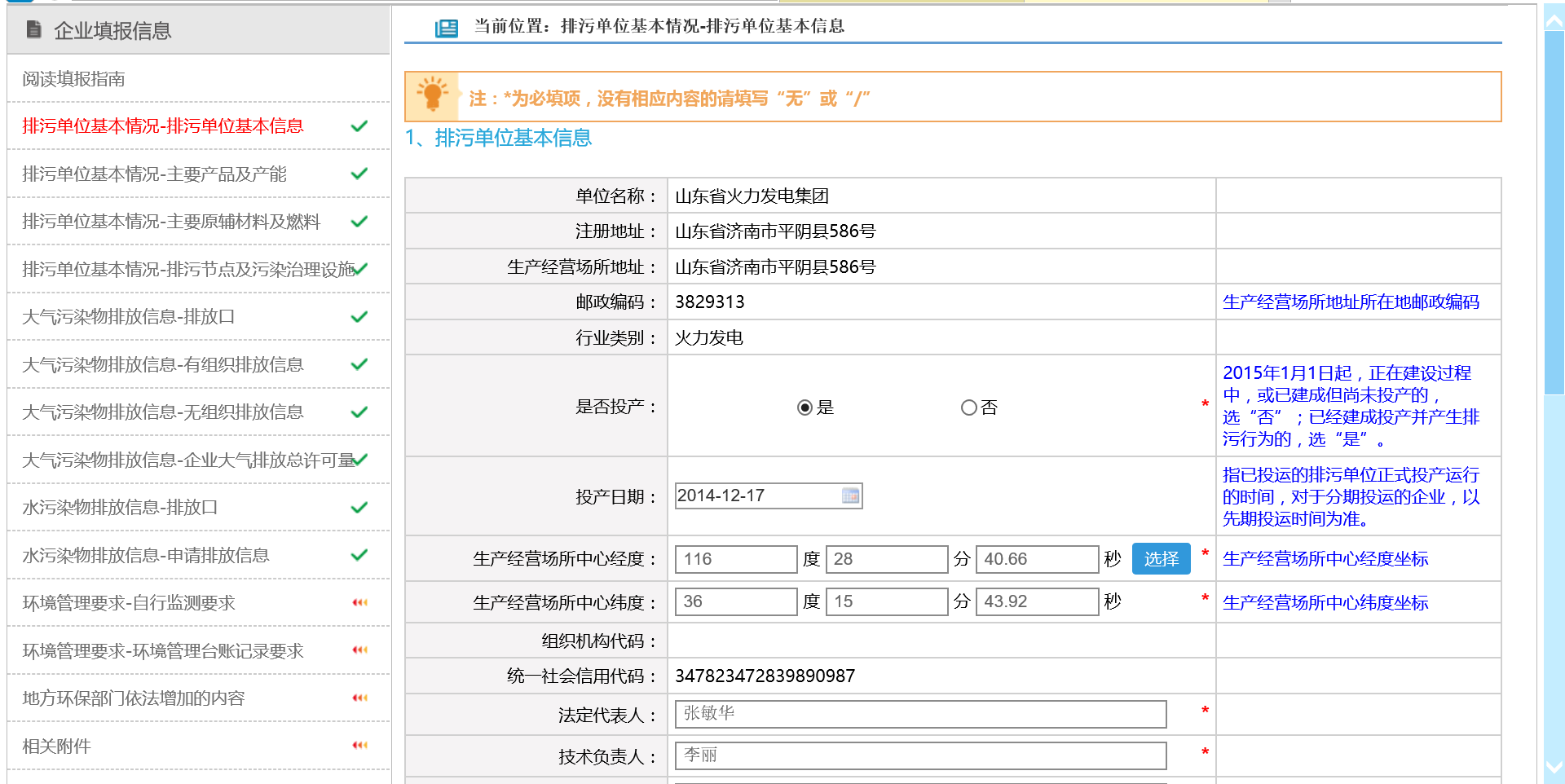Click green checkmark beside 主要产品及产能
This screenshot has width=1565, height=784.
(x=359, y=174)
